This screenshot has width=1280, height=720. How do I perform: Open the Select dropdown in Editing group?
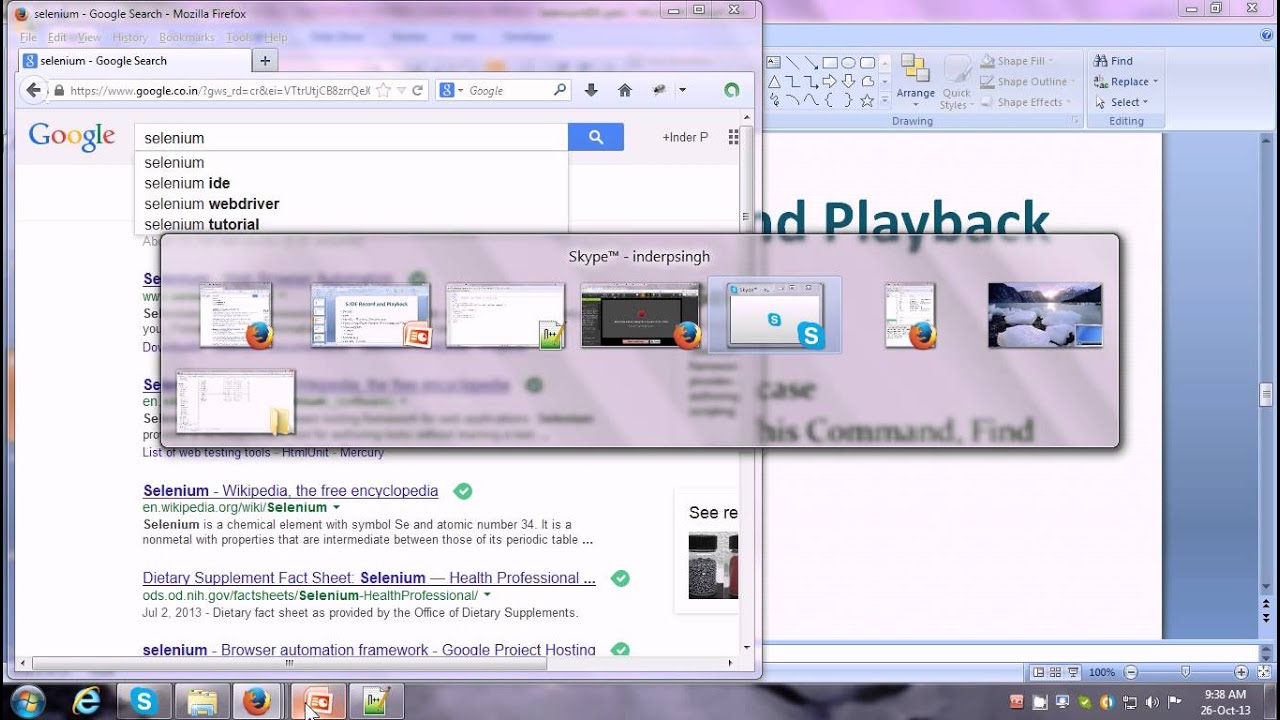click(x=1129, y=102)
